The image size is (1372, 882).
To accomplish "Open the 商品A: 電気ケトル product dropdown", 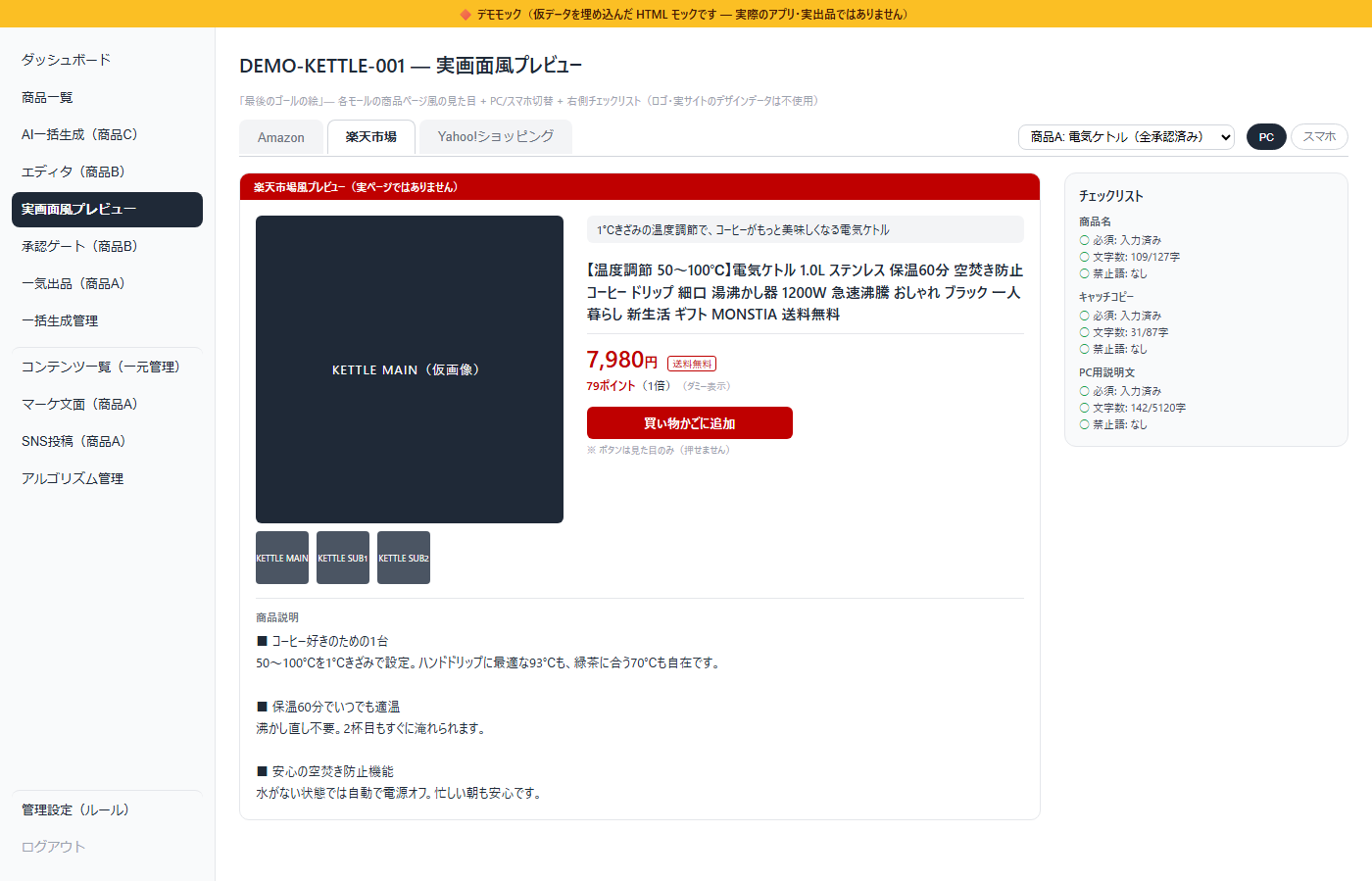I will (x=1127, y=137).
